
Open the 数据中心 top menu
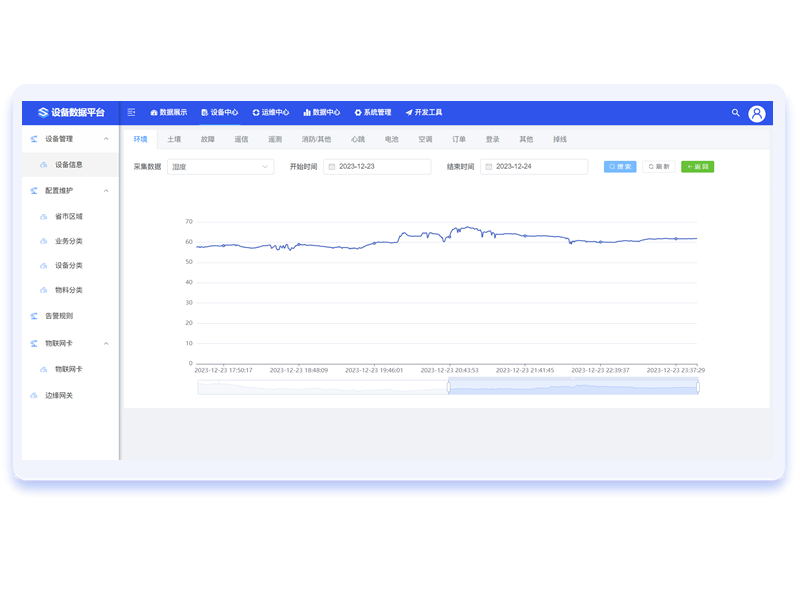[320, 113]
